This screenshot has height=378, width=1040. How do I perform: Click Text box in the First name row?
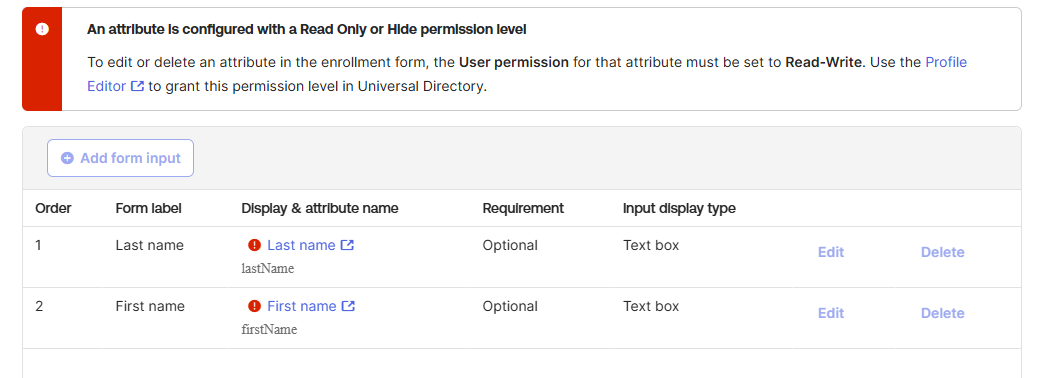(x=651, y=306)
